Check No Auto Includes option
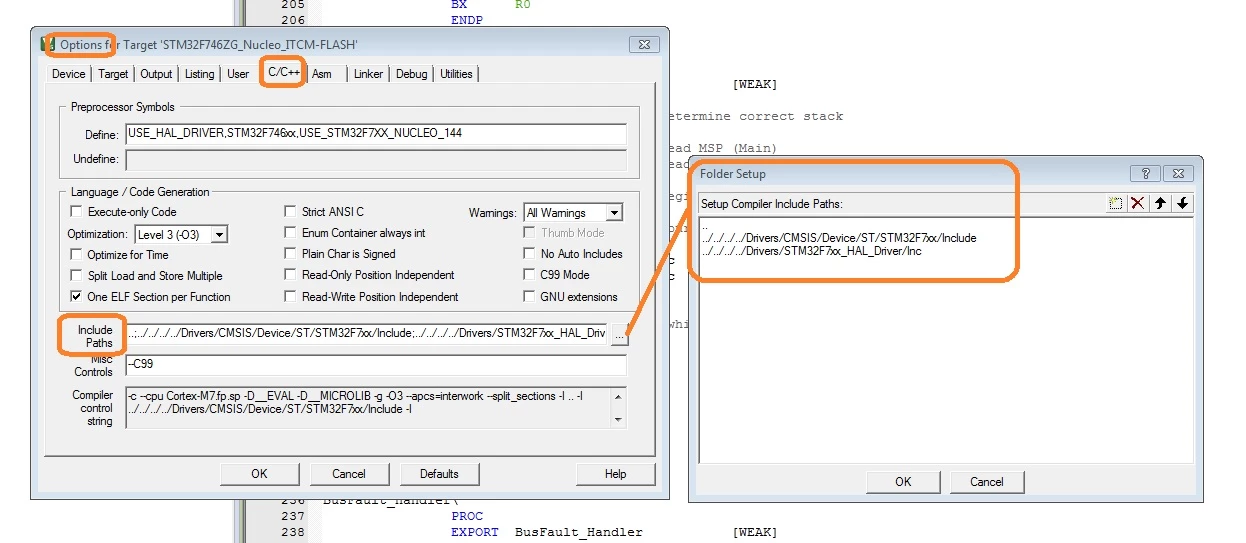The width and height of the screenshot is (1246, 543). point(529,254)
